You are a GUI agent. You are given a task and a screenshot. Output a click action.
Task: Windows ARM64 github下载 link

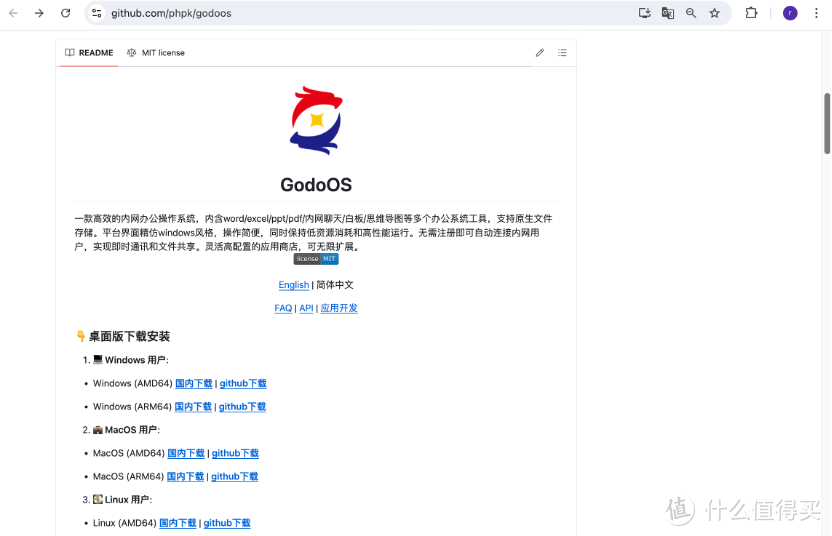(242, 407)
